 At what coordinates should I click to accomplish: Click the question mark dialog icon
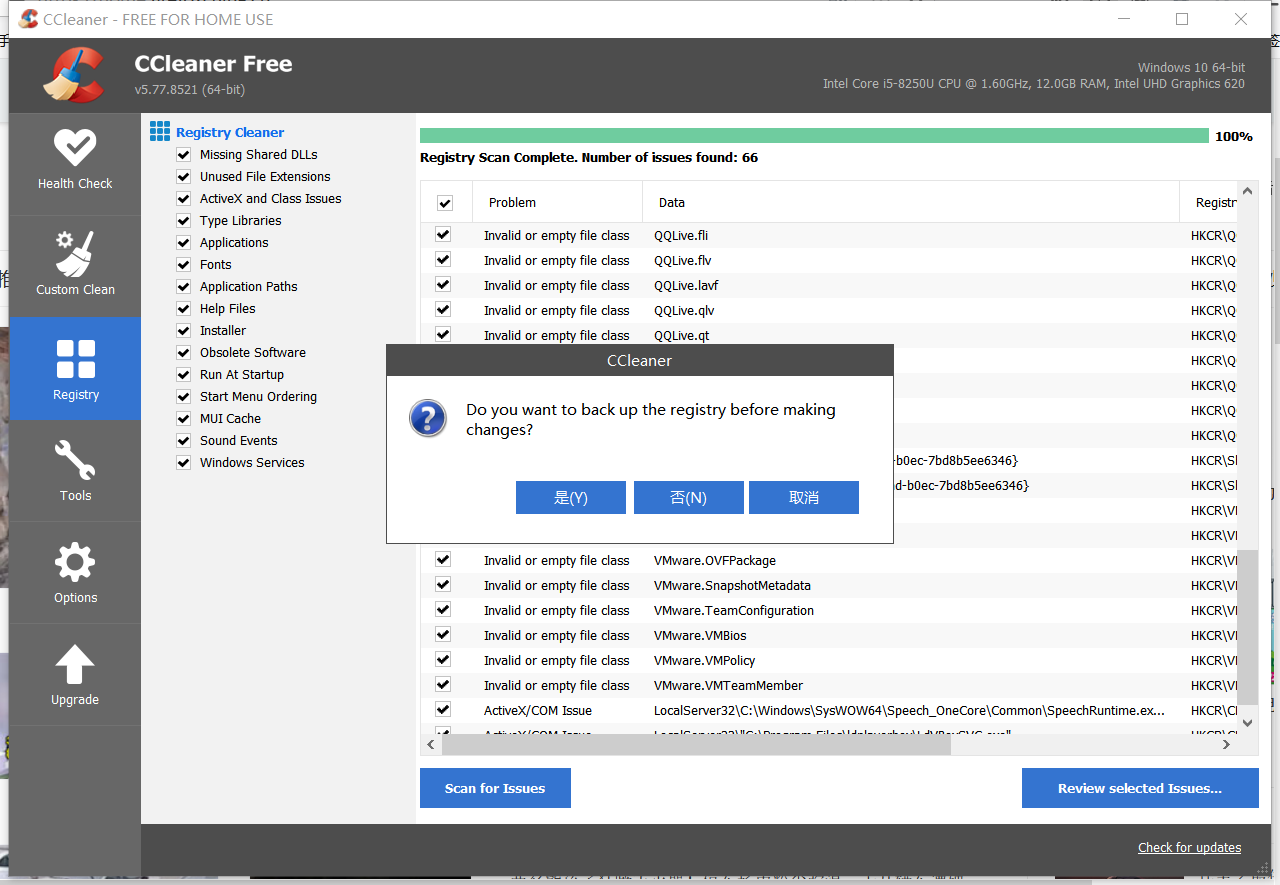(428, 418)
